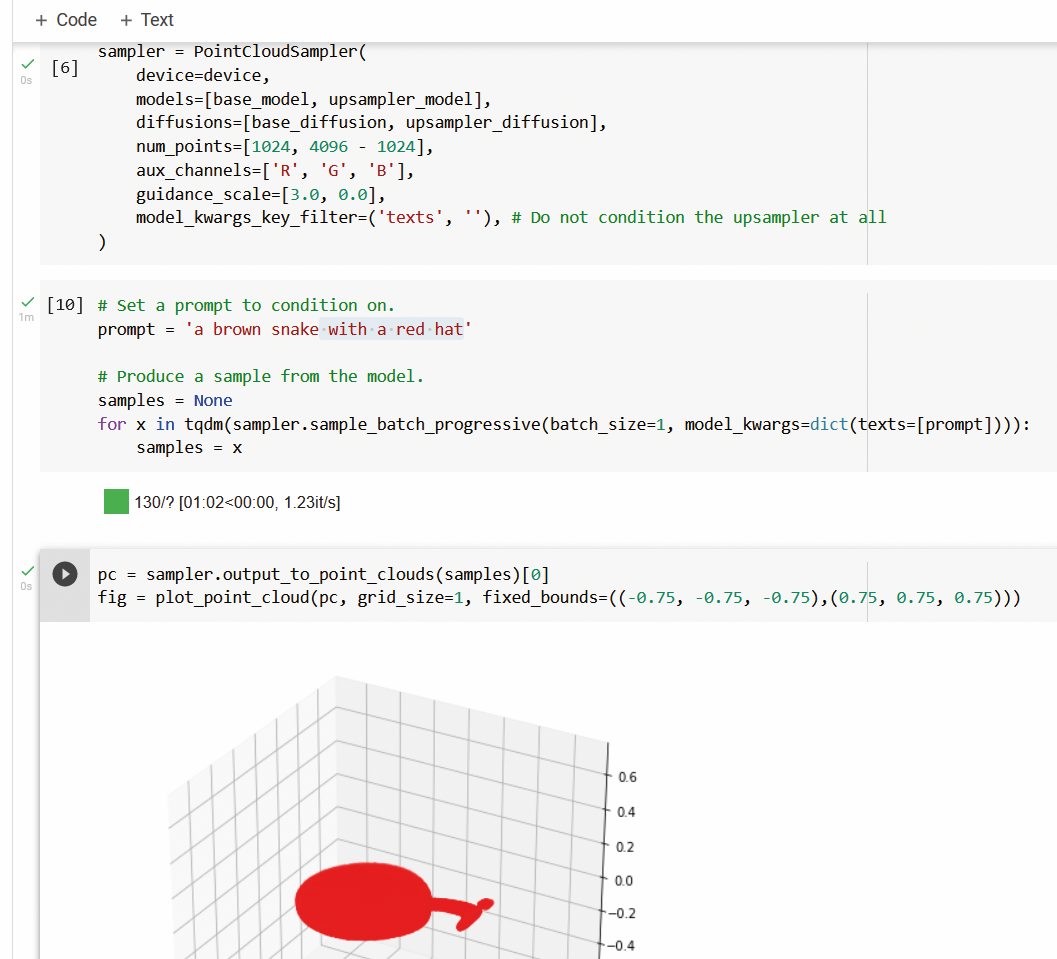This screenshot has height=959, width=1057.
Task: Click the 0.6 axis tick label on plot
Action: pos(627,777)
